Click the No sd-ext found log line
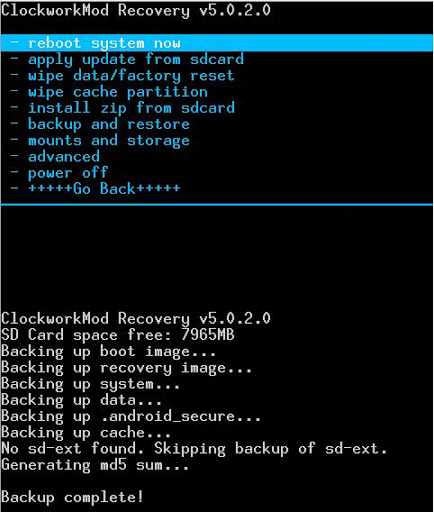 click(x=194, y=449)
